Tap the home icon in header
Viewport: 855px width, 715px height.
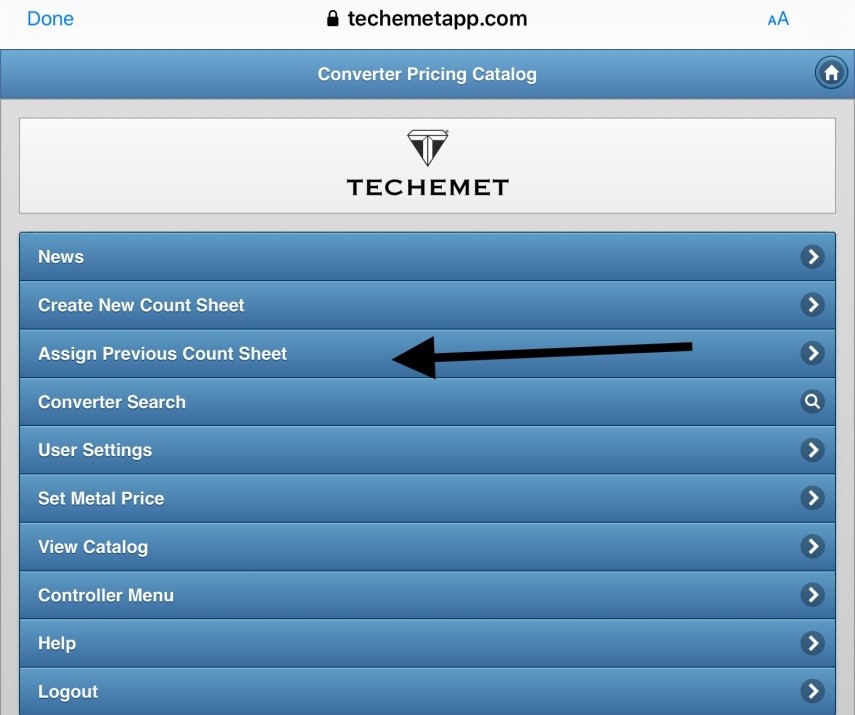830,74
